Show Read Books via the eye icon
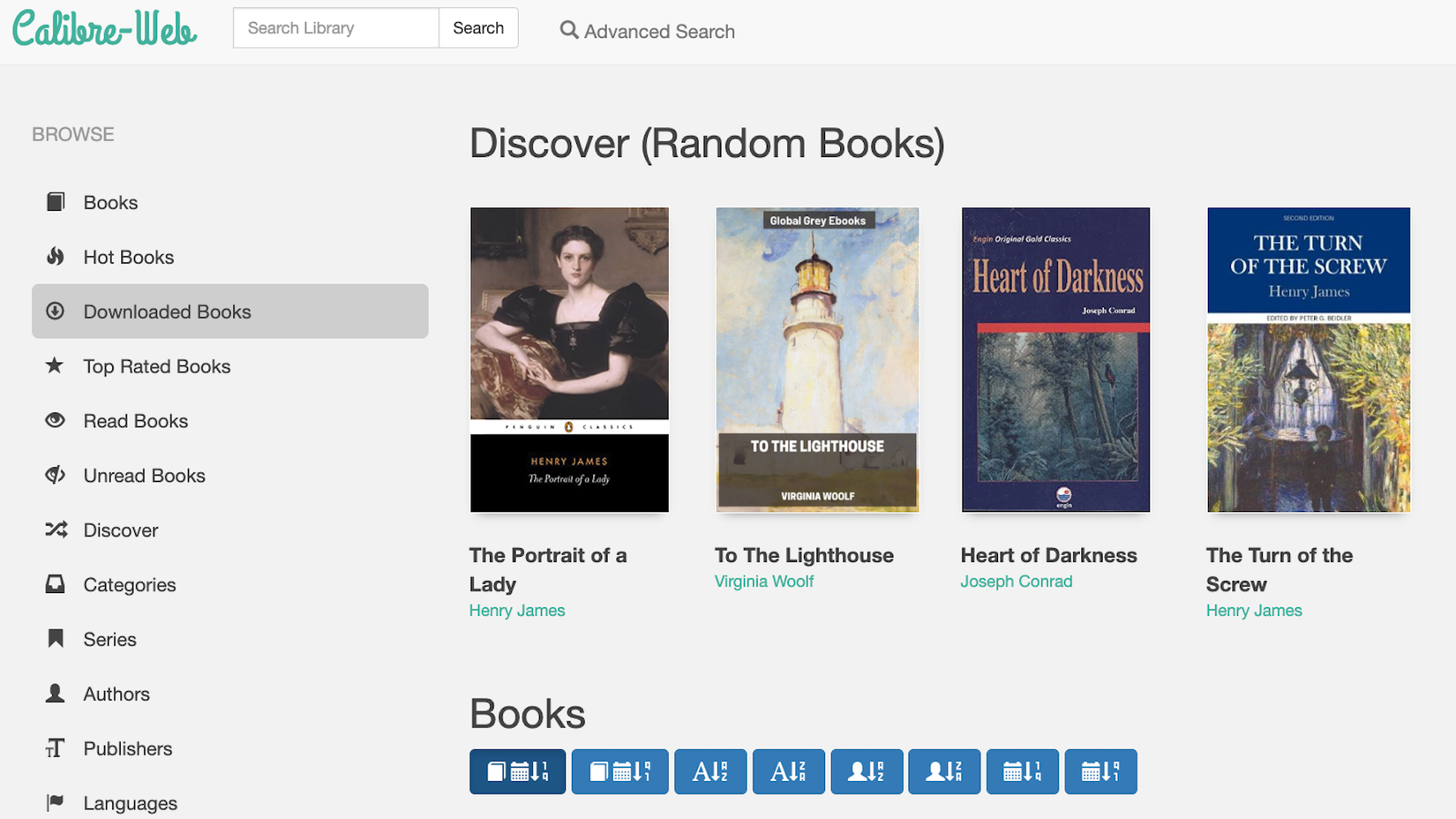 [56, 420]
